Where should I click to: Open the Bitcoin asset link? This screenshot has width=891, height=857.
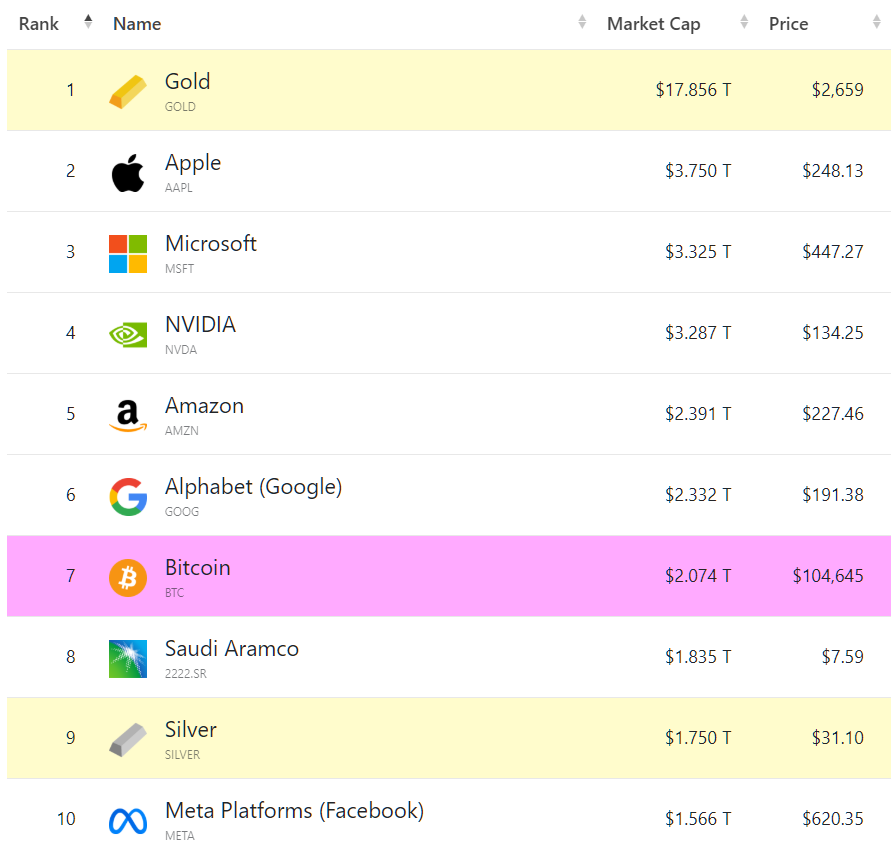tap(198, 568)
